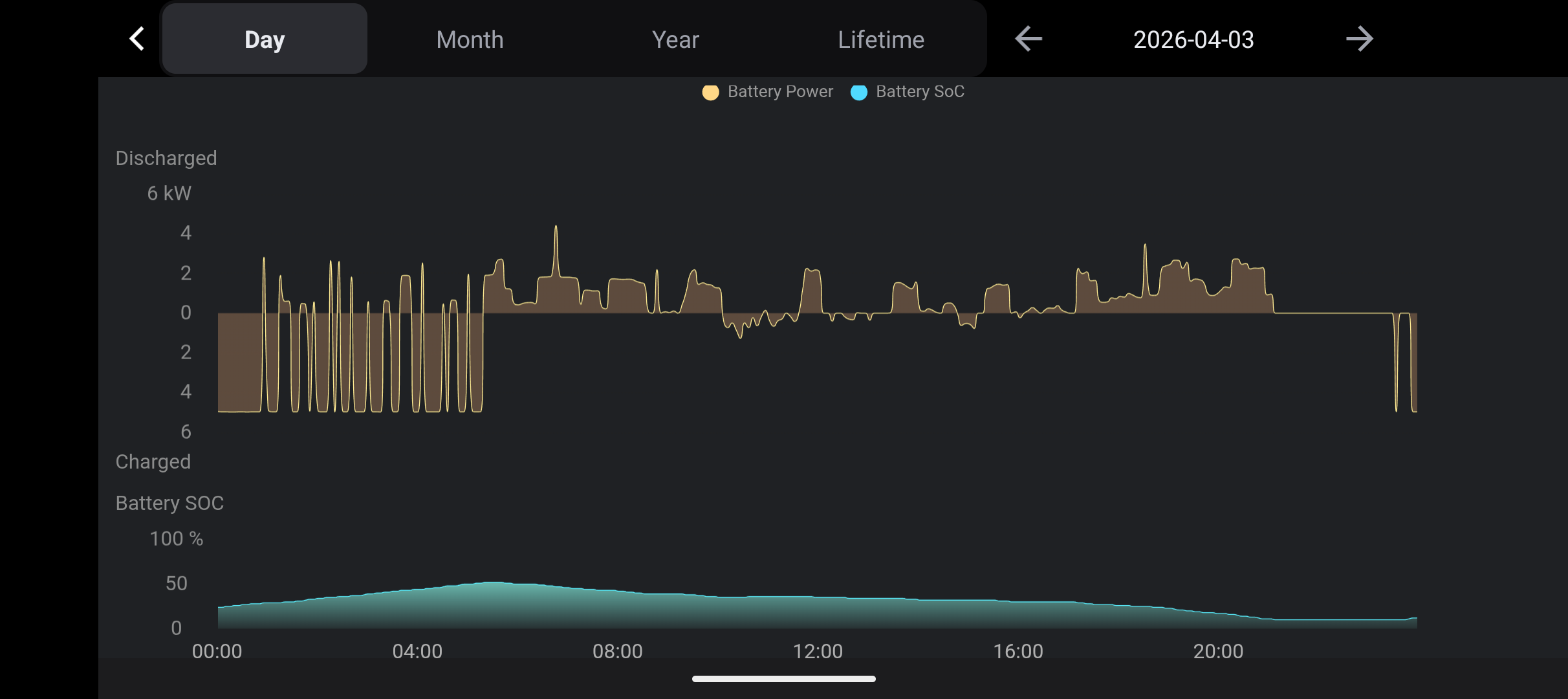Go to next day arrow
Screen dimensions: 1568x699
(1359, 39)
